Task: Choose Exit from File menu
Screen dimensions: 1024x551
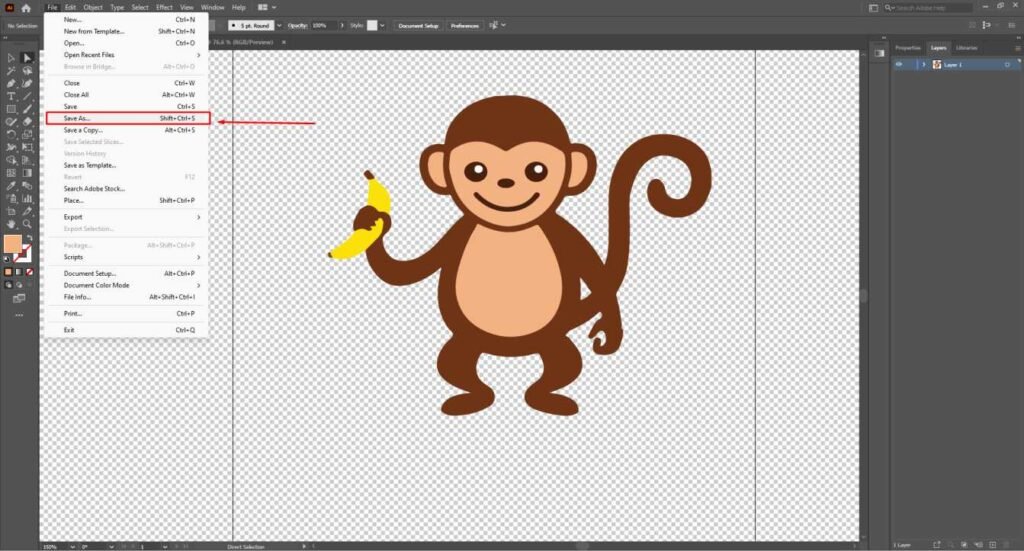Action: click(x=127, y=330)
